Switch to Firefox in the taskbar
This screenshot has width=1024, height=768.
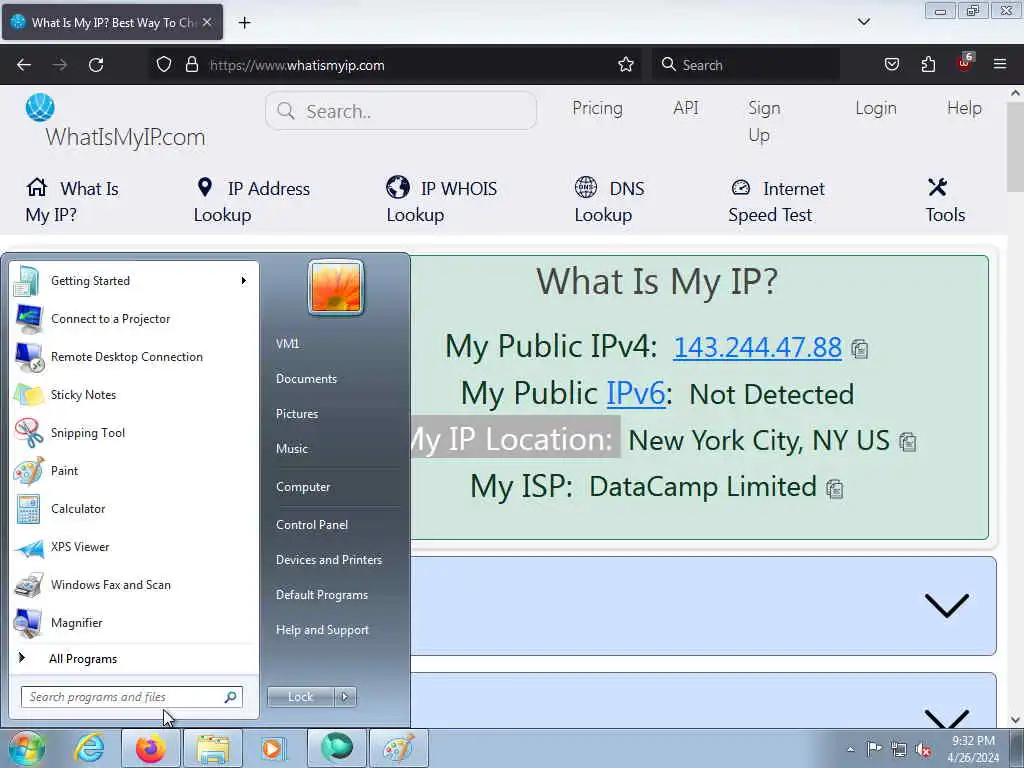point(150,748)
